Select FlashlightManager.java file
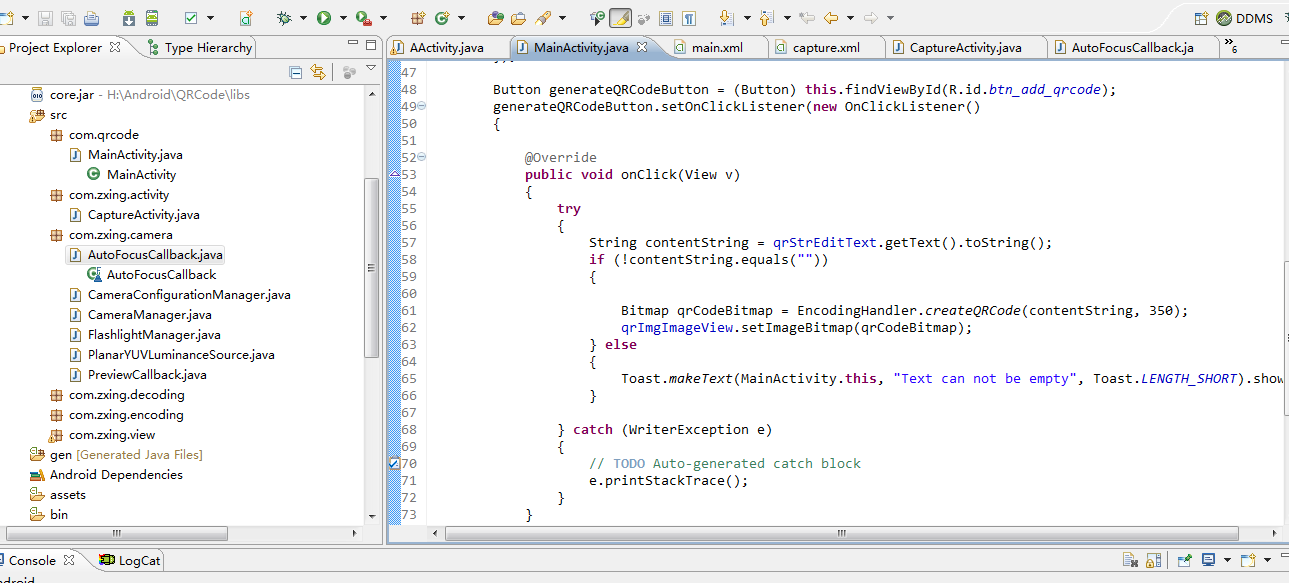 click(154, 335)
